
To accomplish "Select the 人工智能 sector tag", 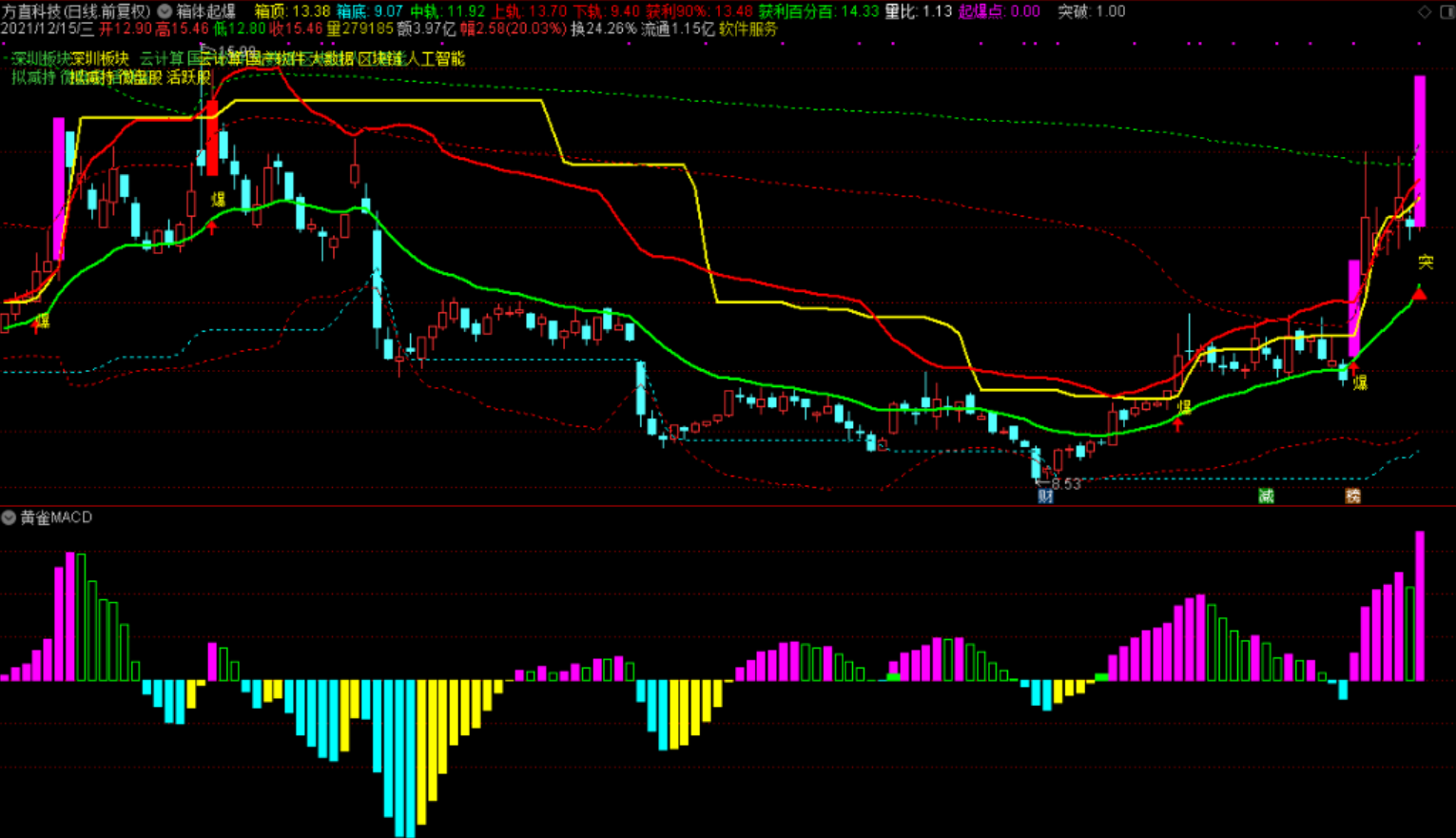I will tap(436, 59).
